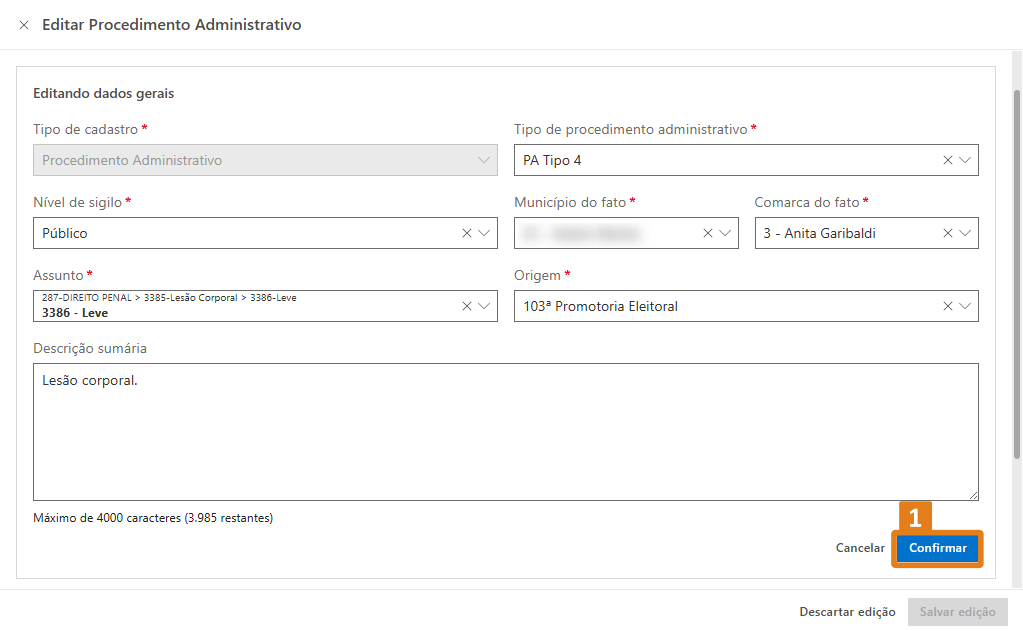Close the Editar Procedimento Administrativo dialog

point(24,25)
